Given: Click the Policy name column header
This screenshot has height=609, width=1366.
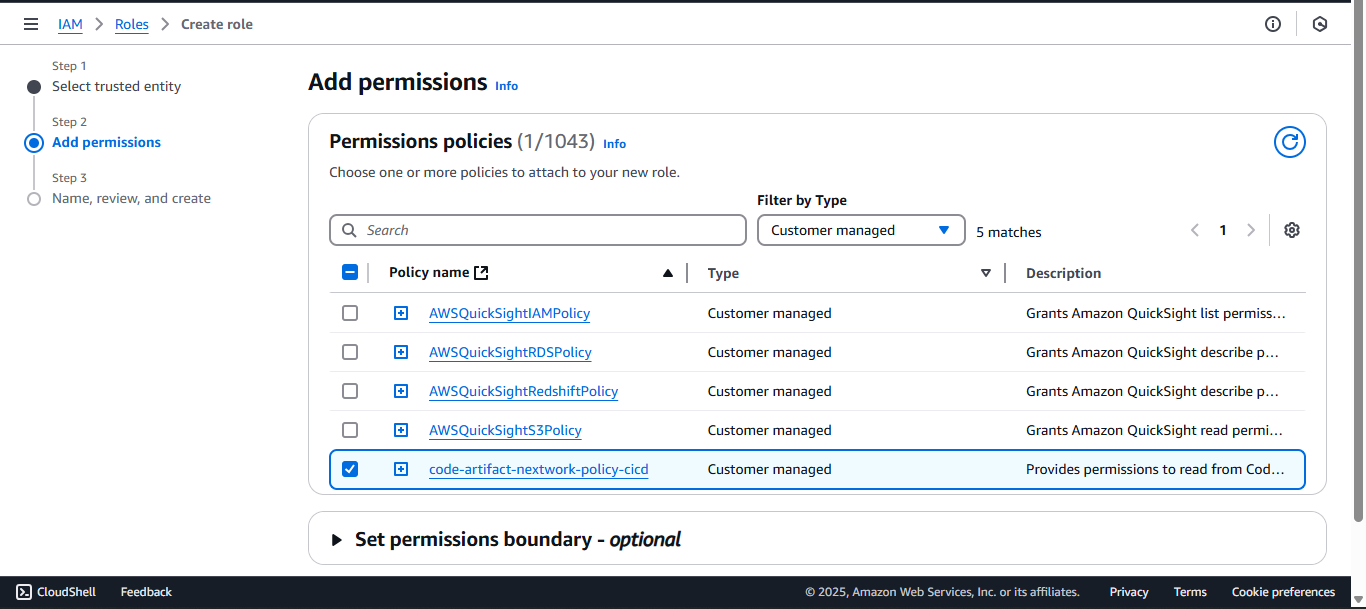Looking at the screenshot, I should pos(429,272).
